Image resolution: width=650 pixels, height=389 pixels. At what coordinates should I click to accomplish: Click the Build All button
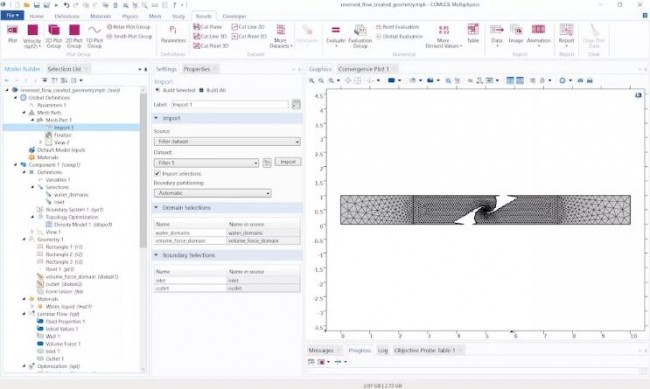213,90
